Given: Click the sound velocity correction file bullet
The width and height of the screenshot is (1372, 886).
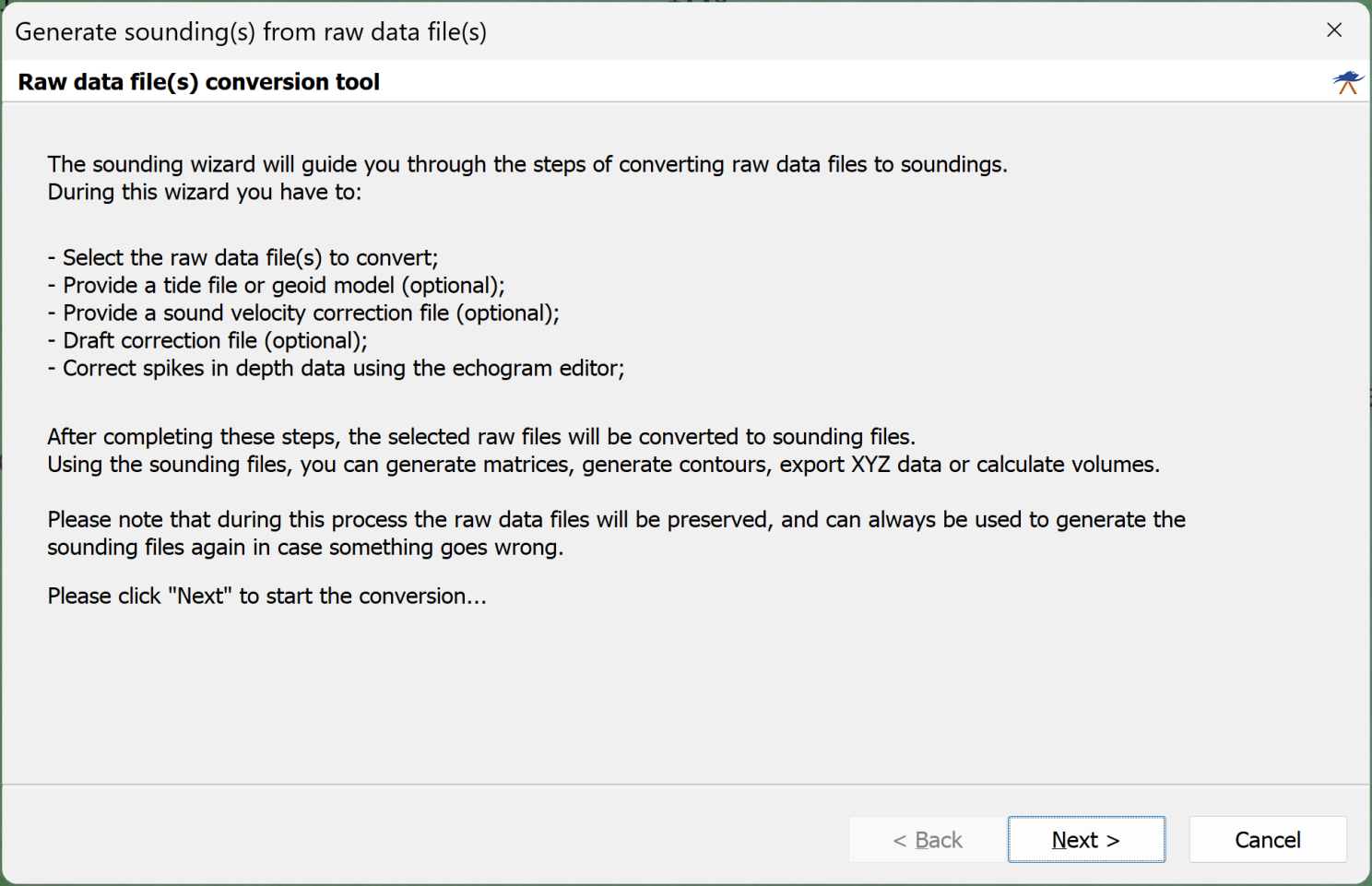Looking at the screenshot, I should 303,313.
